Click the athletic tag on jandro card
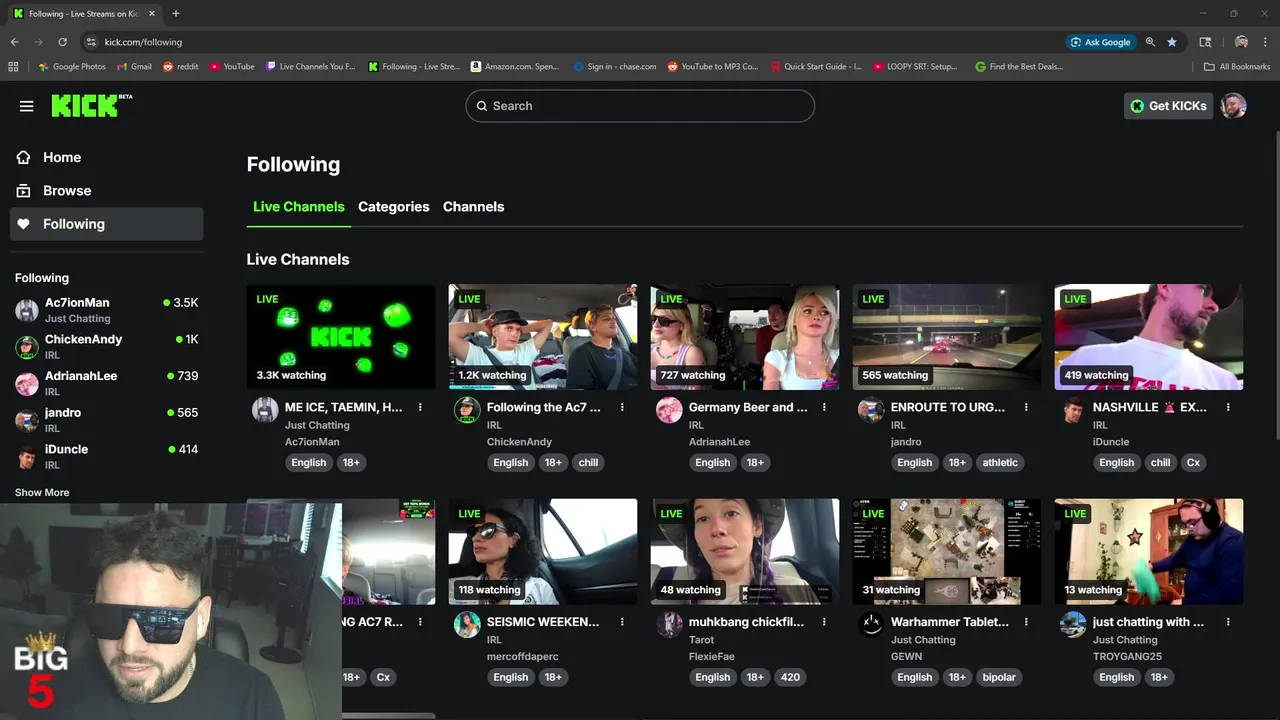Screen dimensions: 1280x720 pyautogui.click(x=1000, y=462)
